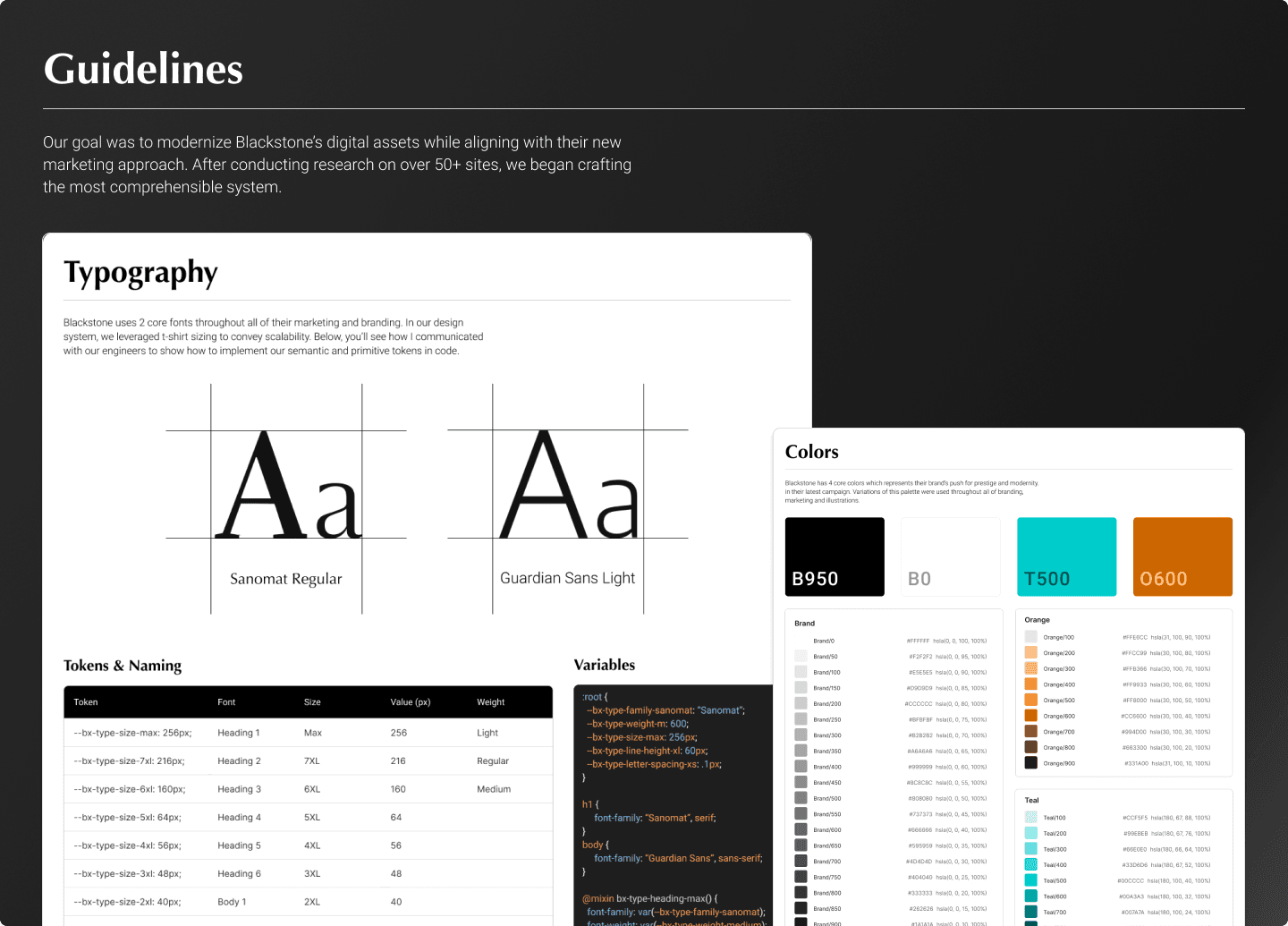Image resolution: width=1288 pixels, height=926 pixels.
Task: Click the 'Brand/700' color name
Action: pyautogui.click(x=827, y=862)
